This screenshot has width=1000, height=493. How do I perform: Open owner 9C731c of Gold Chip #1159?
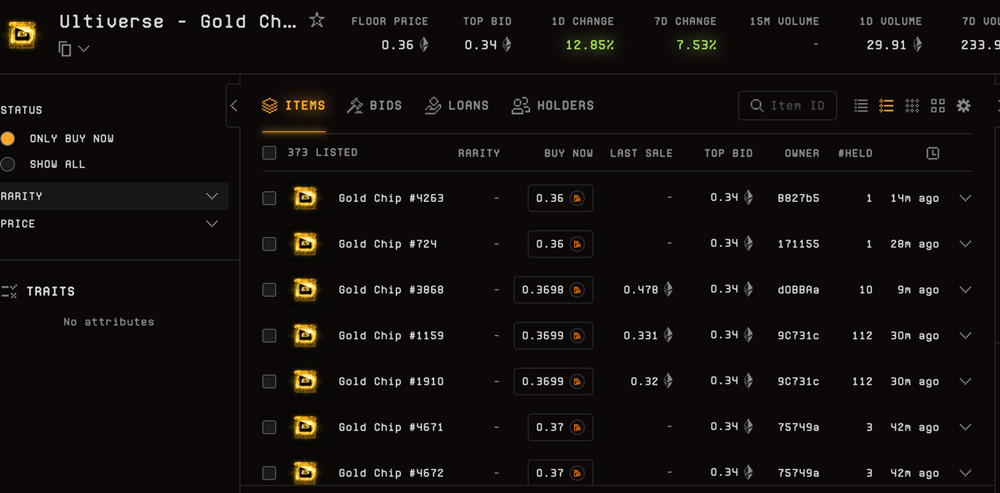tap(798, 336)
